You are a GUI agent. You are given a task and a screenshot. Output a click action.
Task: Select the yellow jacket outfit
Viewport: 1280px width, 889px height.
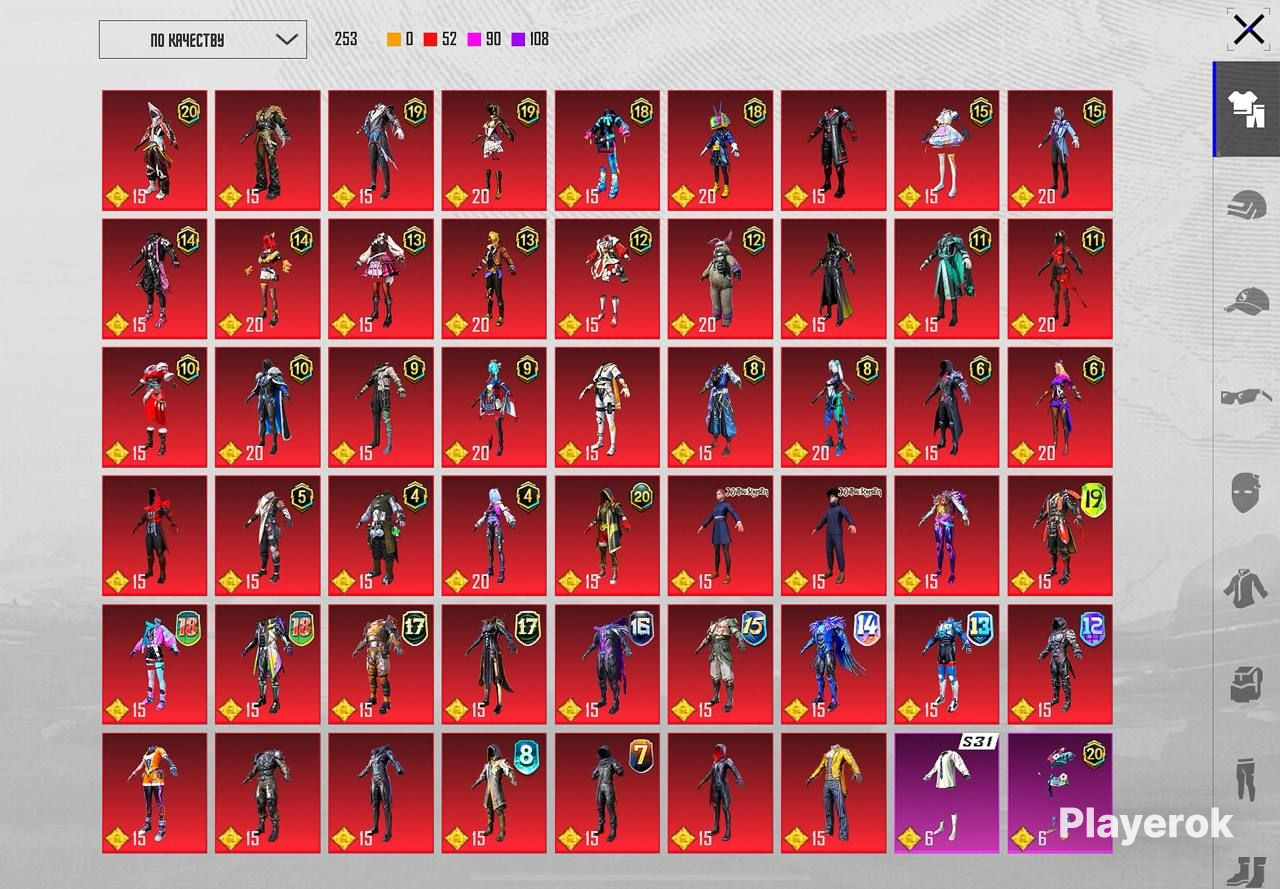[834, 793]
